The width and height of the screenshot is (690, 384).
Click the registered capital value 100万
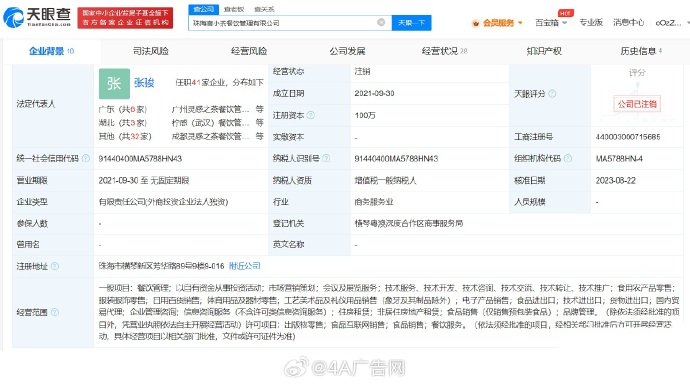pos(365,115)
